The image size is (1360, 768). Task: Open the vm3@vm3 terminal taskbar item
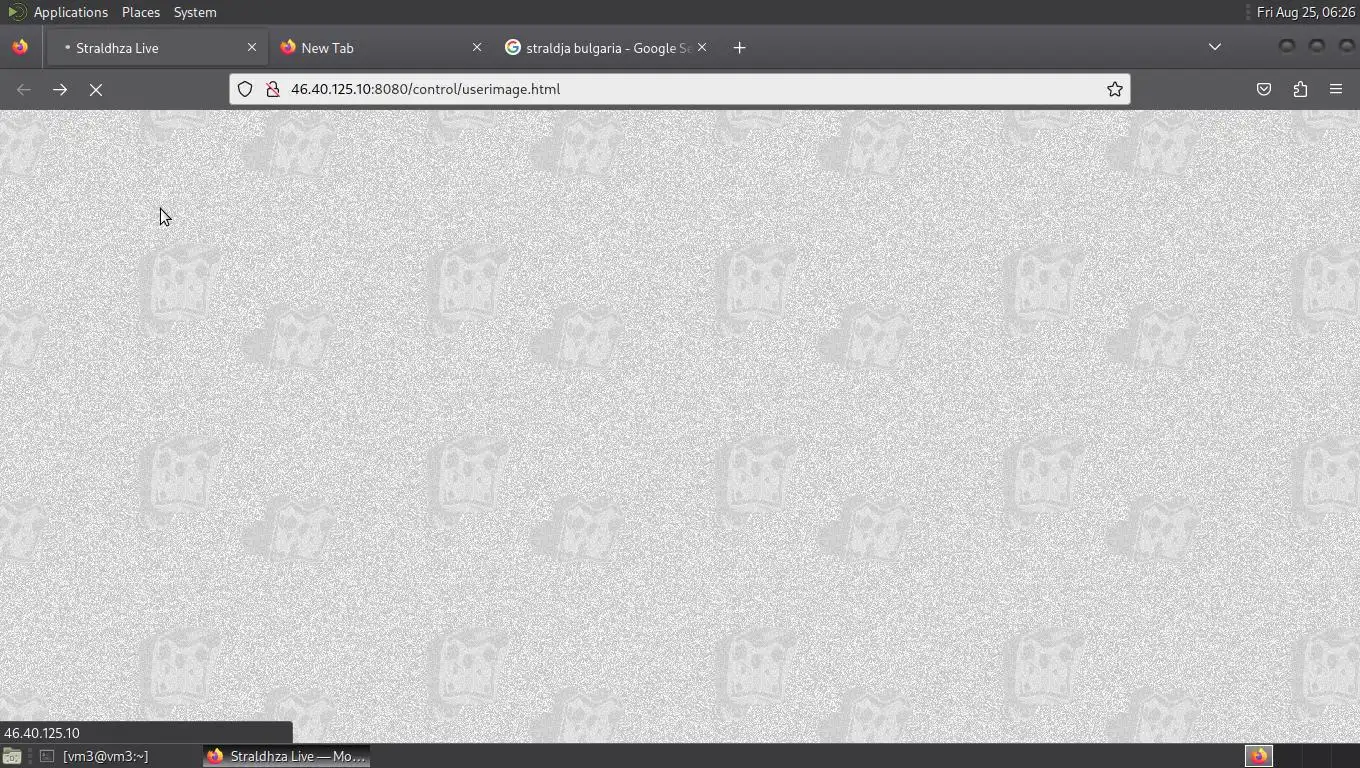tap(95, 756)
